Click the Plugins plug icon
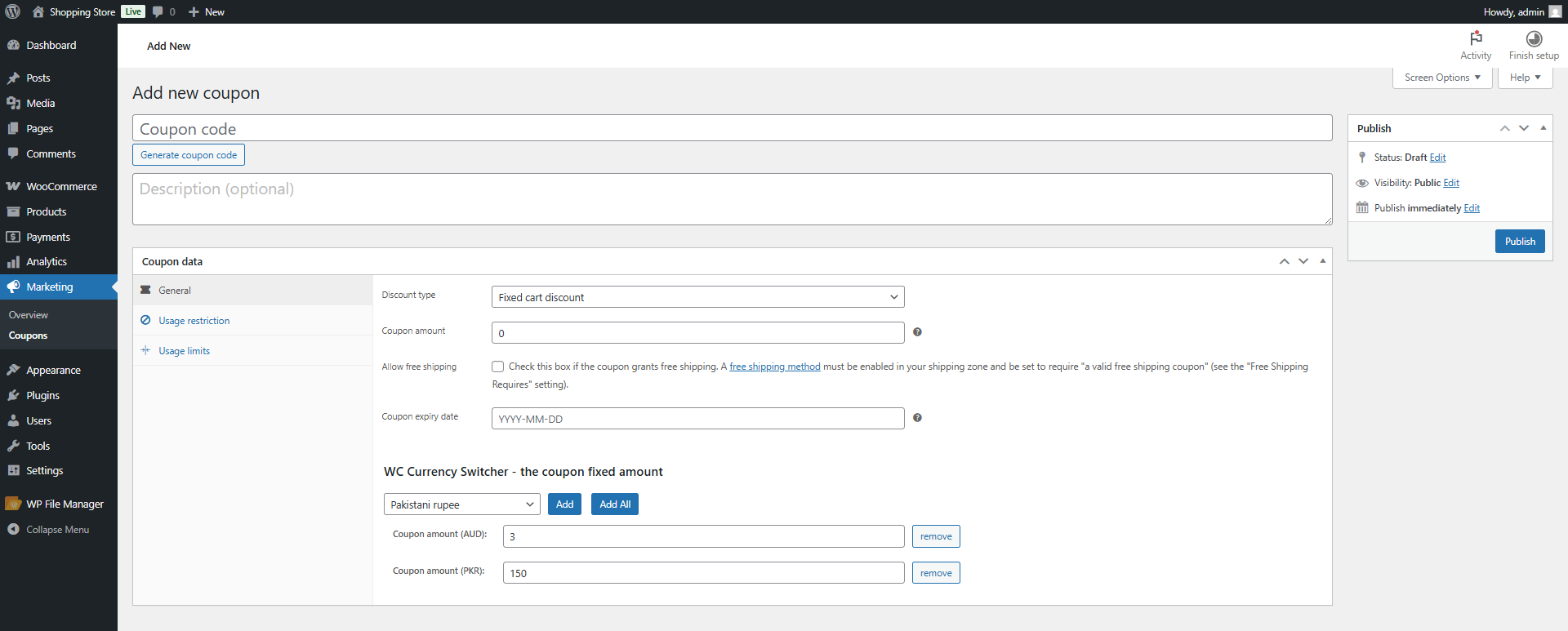The width and height of the screenshot is (1568, 631). pos(13,395)
